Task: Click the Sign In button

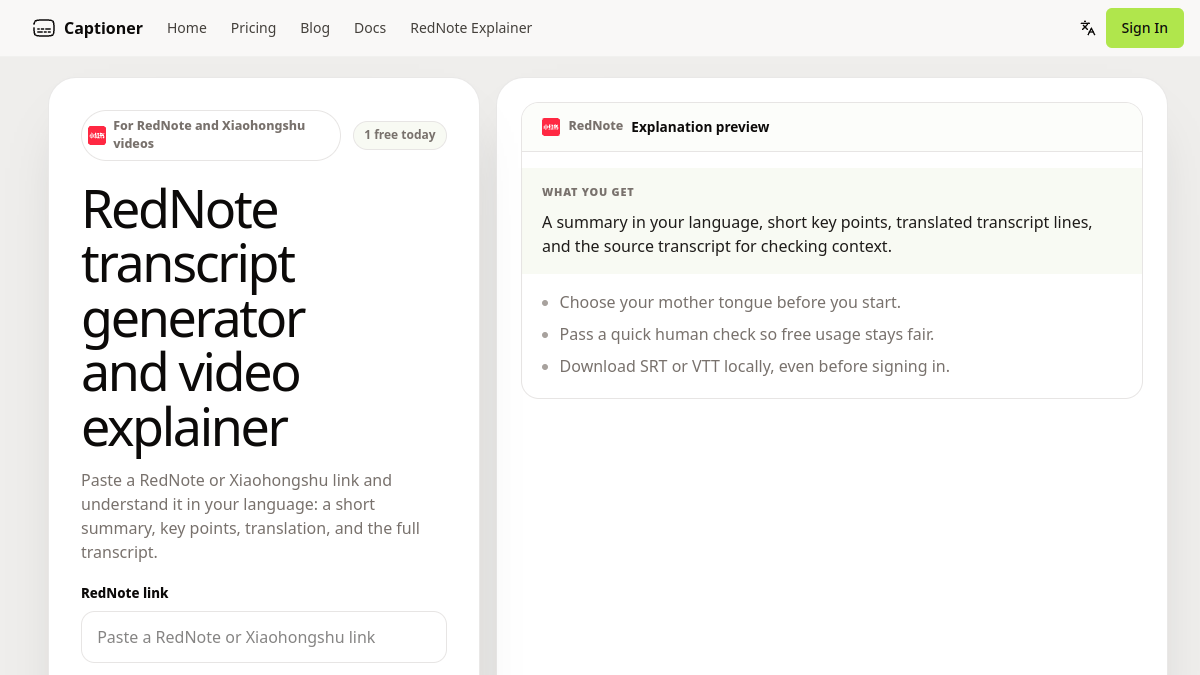Action: (x=1145, y=28)
